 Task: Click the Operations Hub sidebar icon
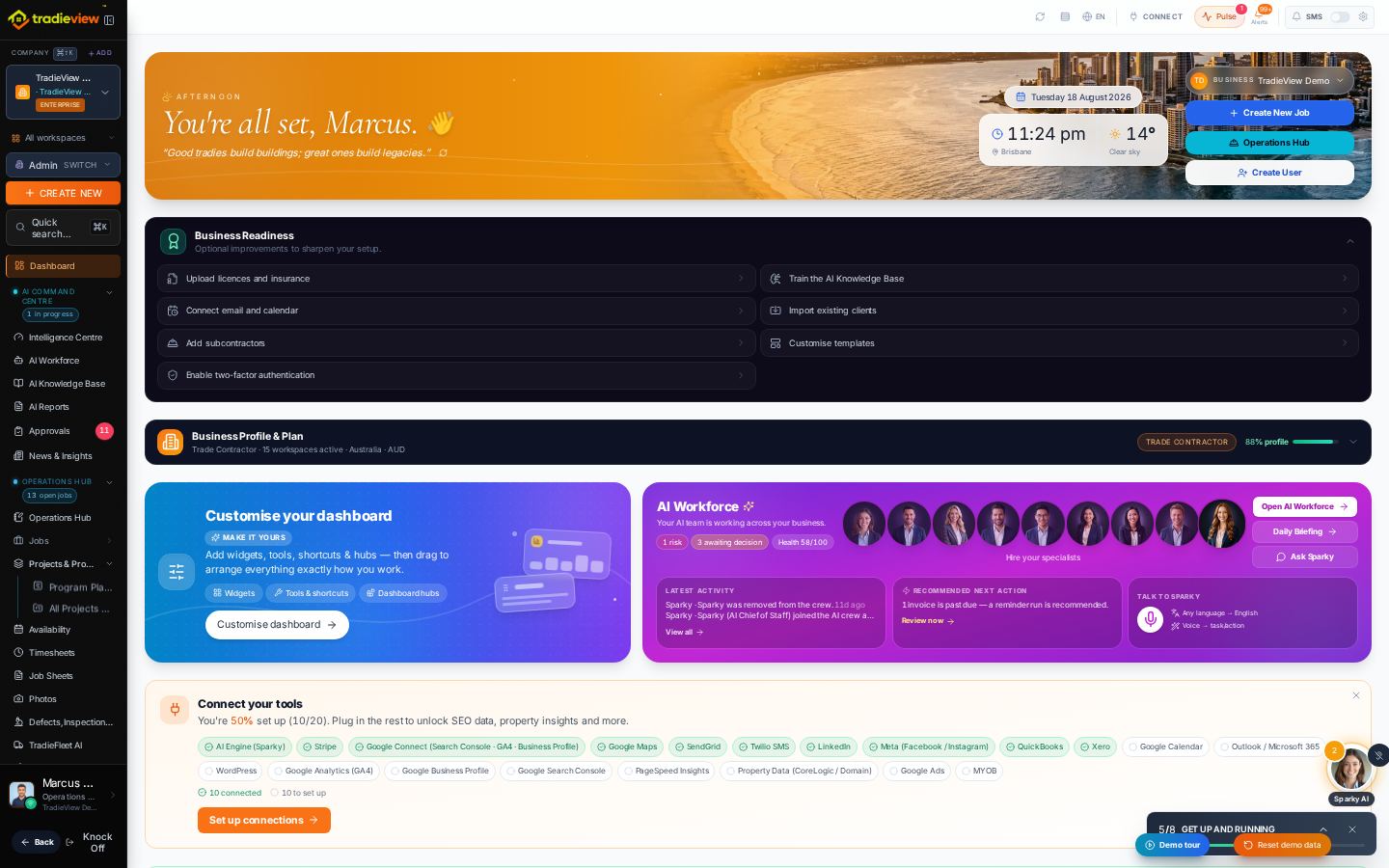[18, 518]
